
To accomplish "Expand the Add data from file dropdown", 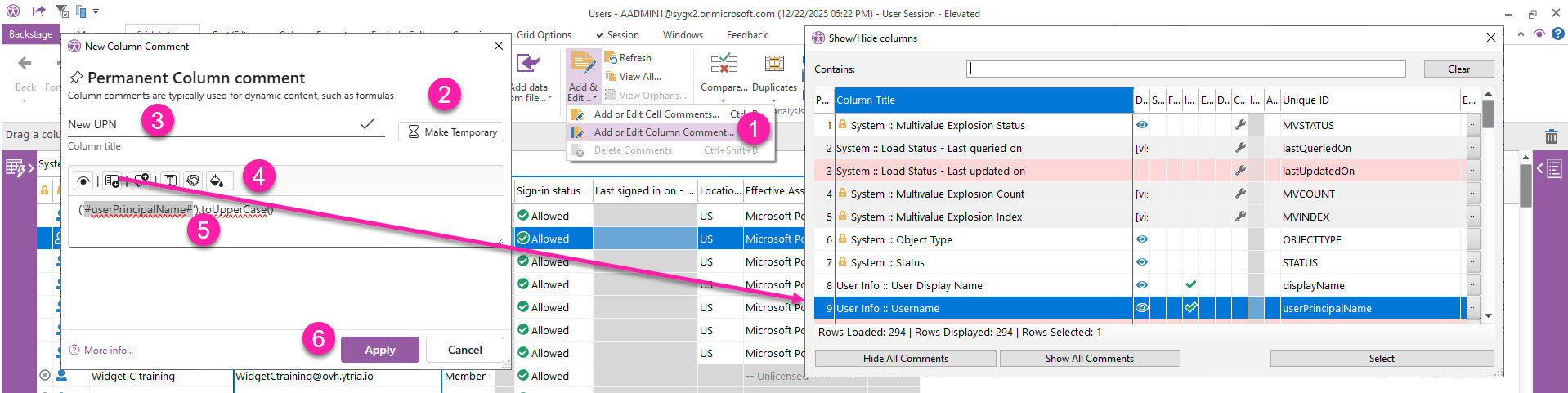I will pos(530,92).
